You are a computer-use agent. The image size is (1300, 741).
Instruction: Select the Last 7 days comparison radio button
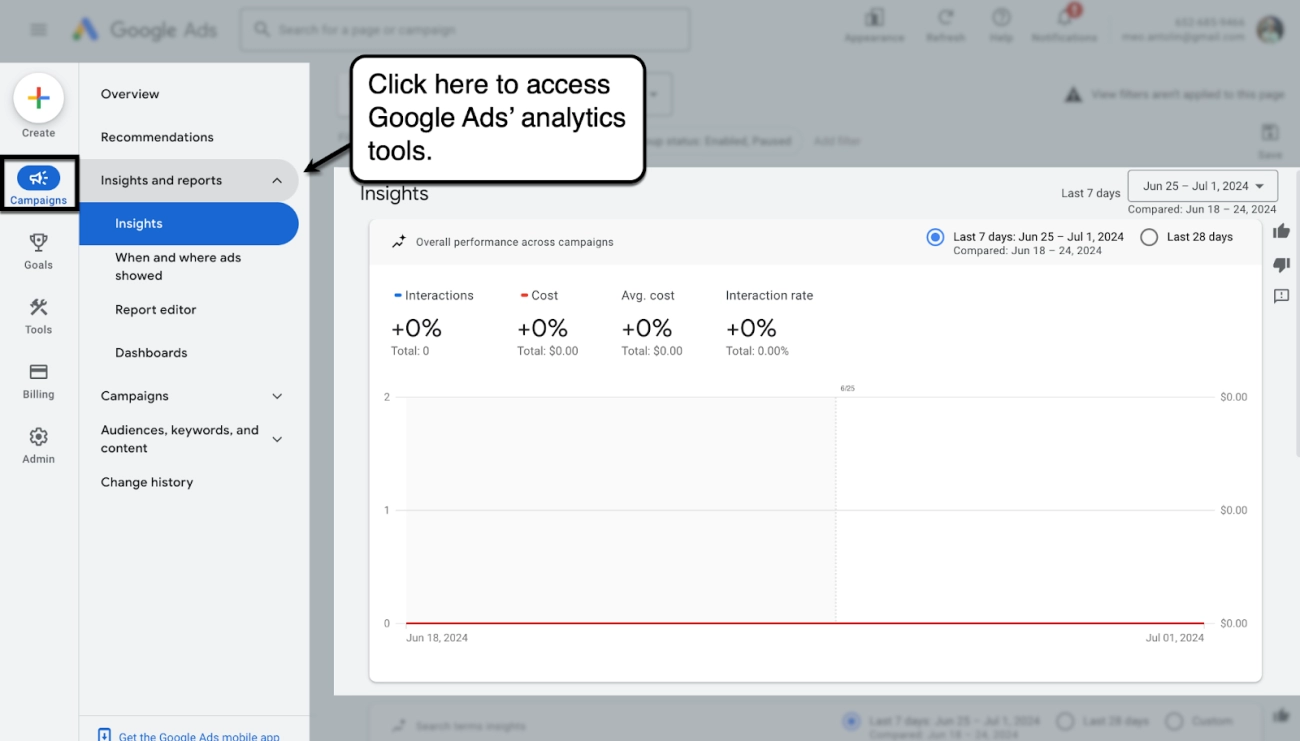(934, 237)
